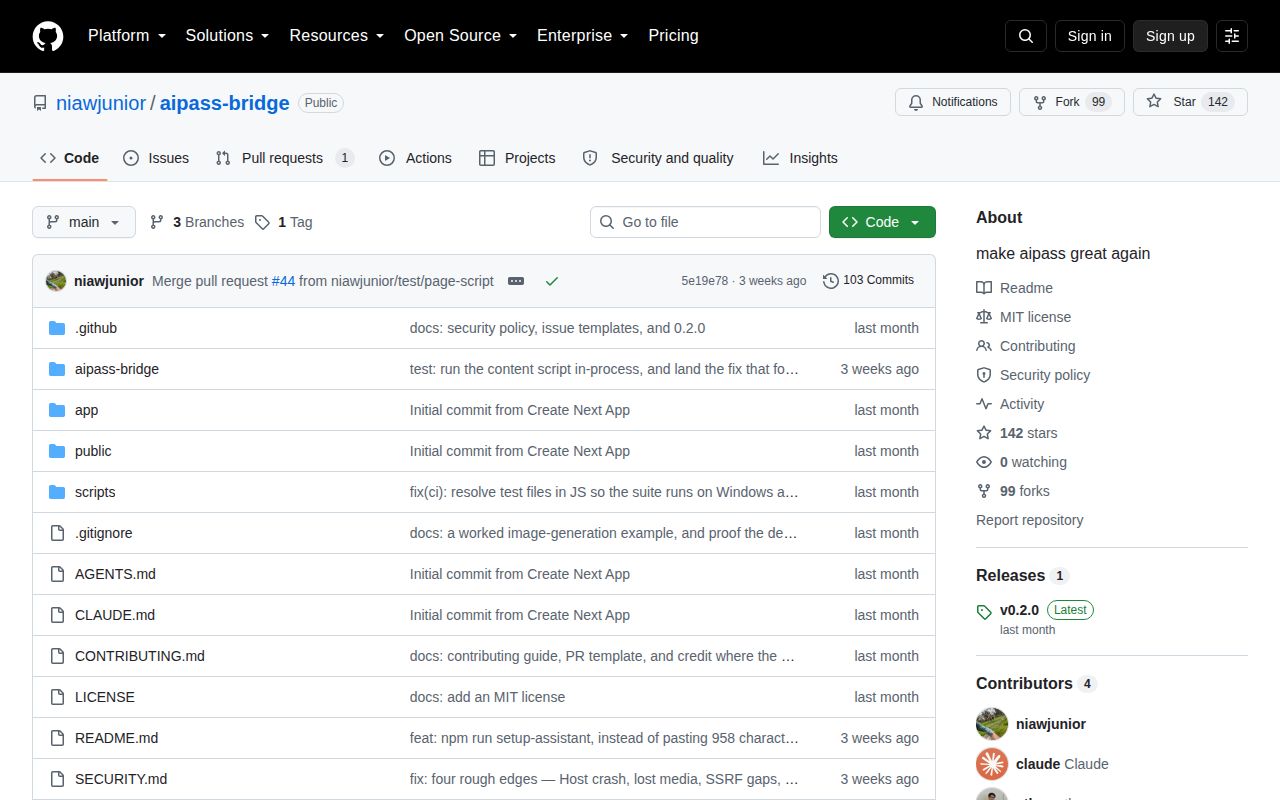Switch to the Actions tab

415,158
